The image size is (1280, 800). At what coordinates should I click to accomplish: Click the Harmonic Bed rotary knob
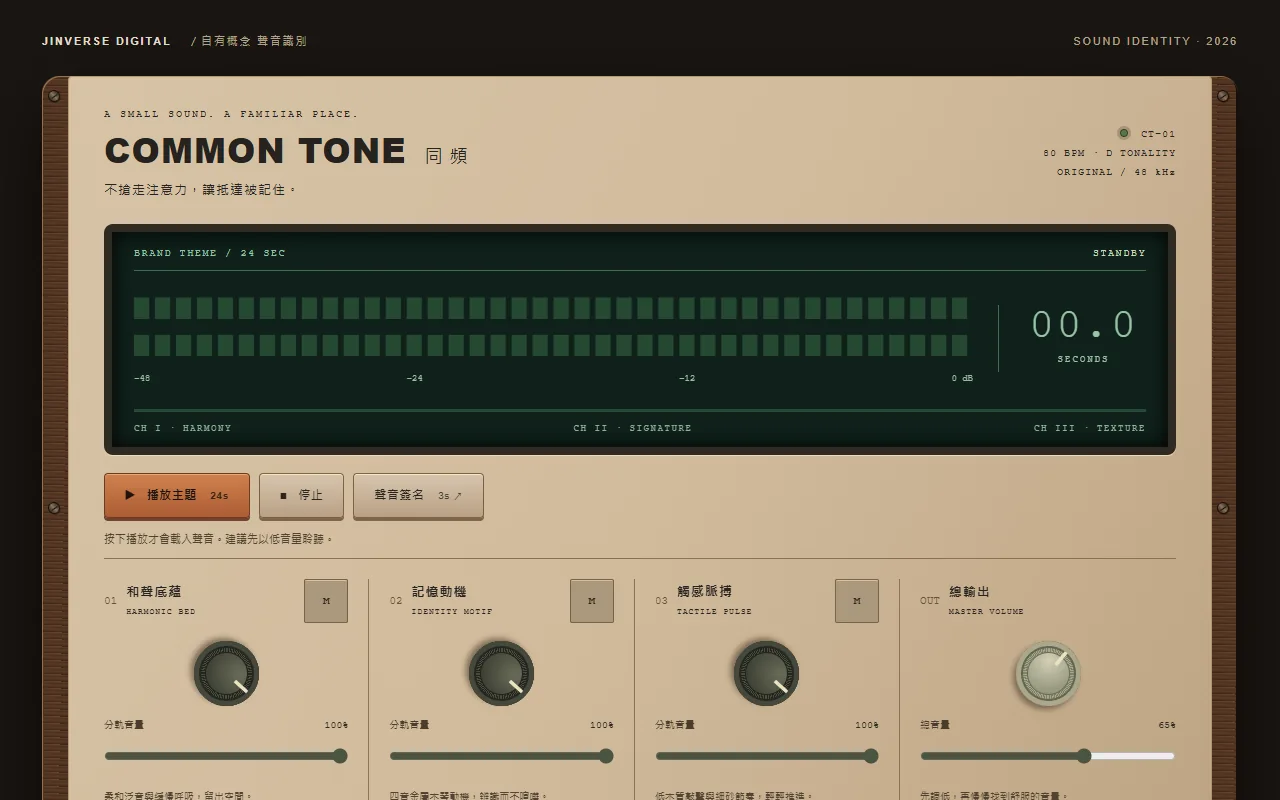[x=226, y=673]
